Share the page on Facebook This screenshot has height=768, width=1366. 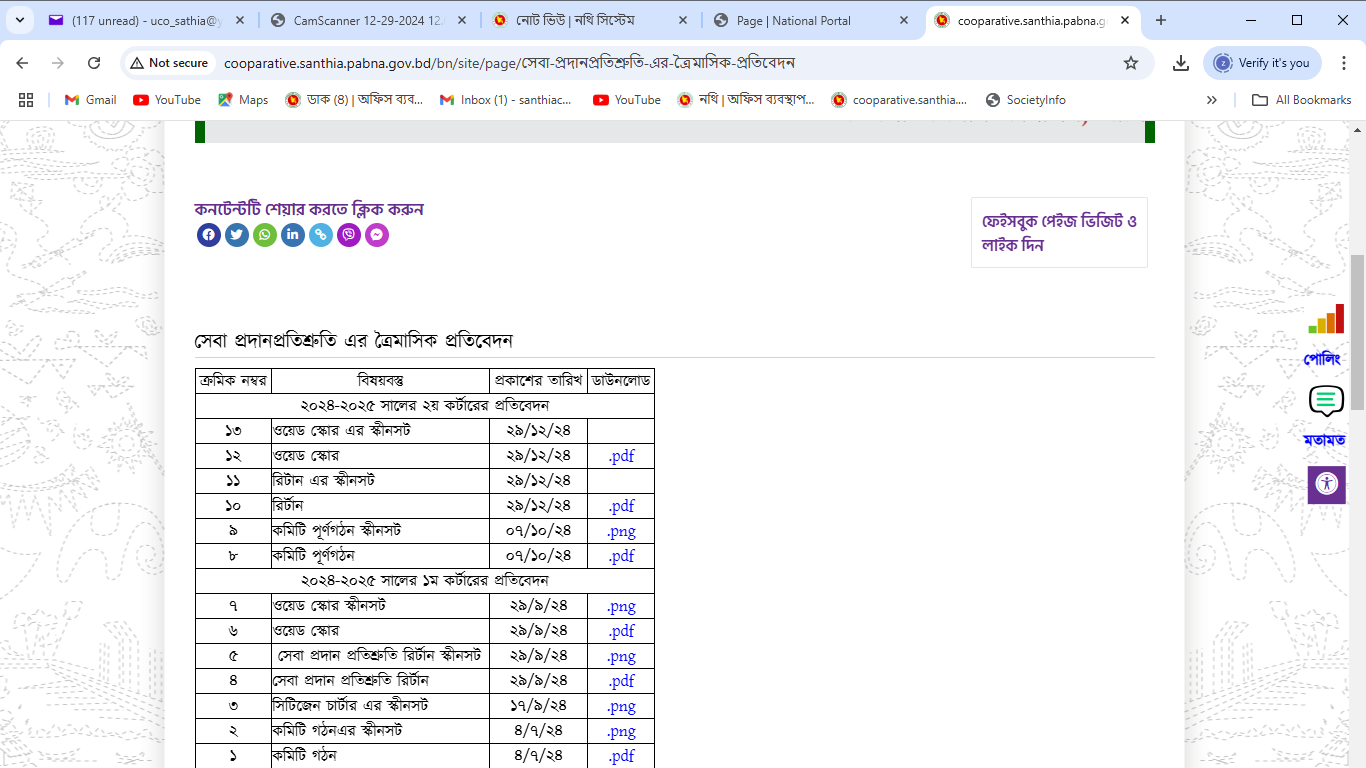point(208,235)
